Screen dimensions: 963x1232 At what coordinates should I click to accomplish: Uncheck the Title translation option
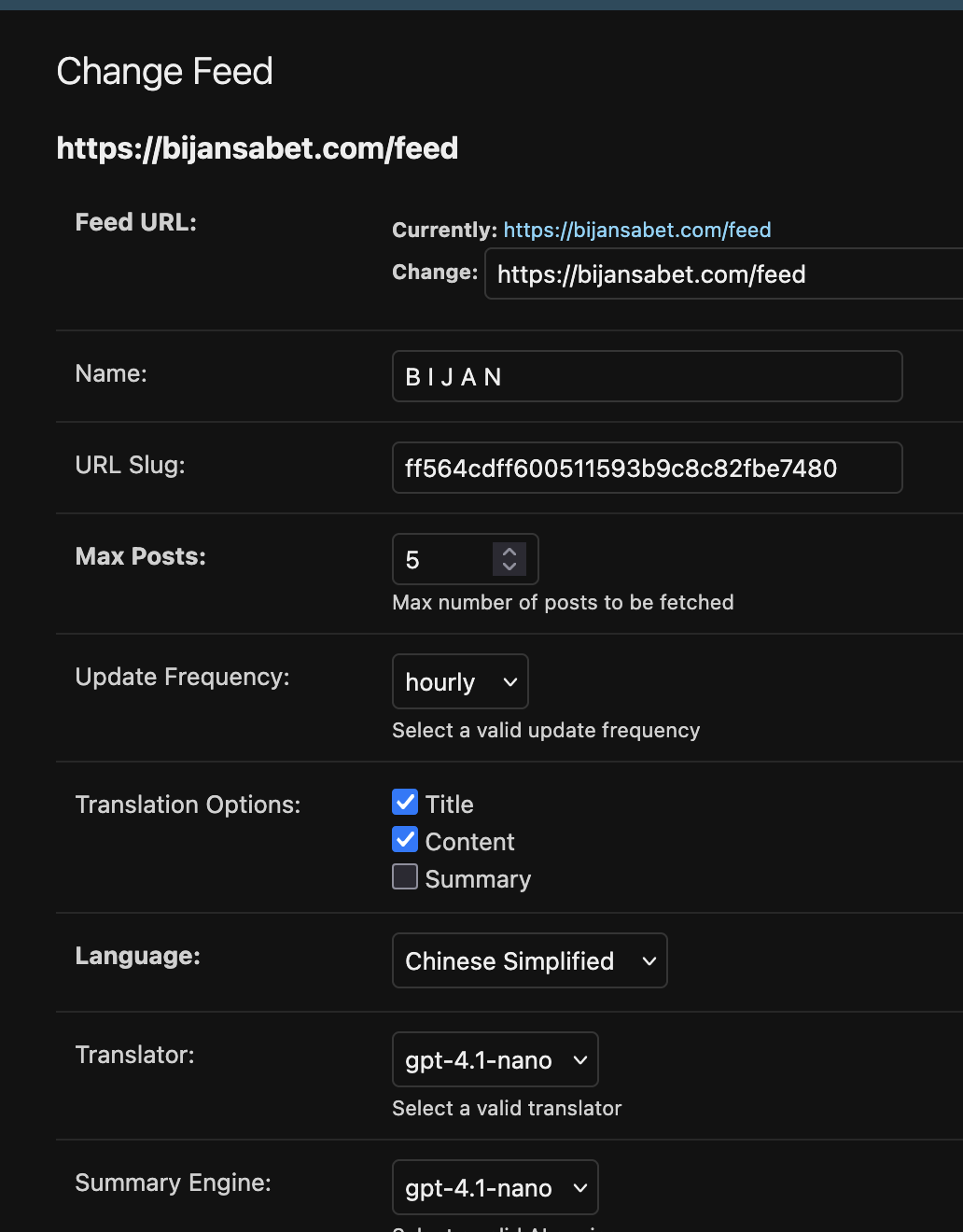pyautogui.click(x=404, y=802)
